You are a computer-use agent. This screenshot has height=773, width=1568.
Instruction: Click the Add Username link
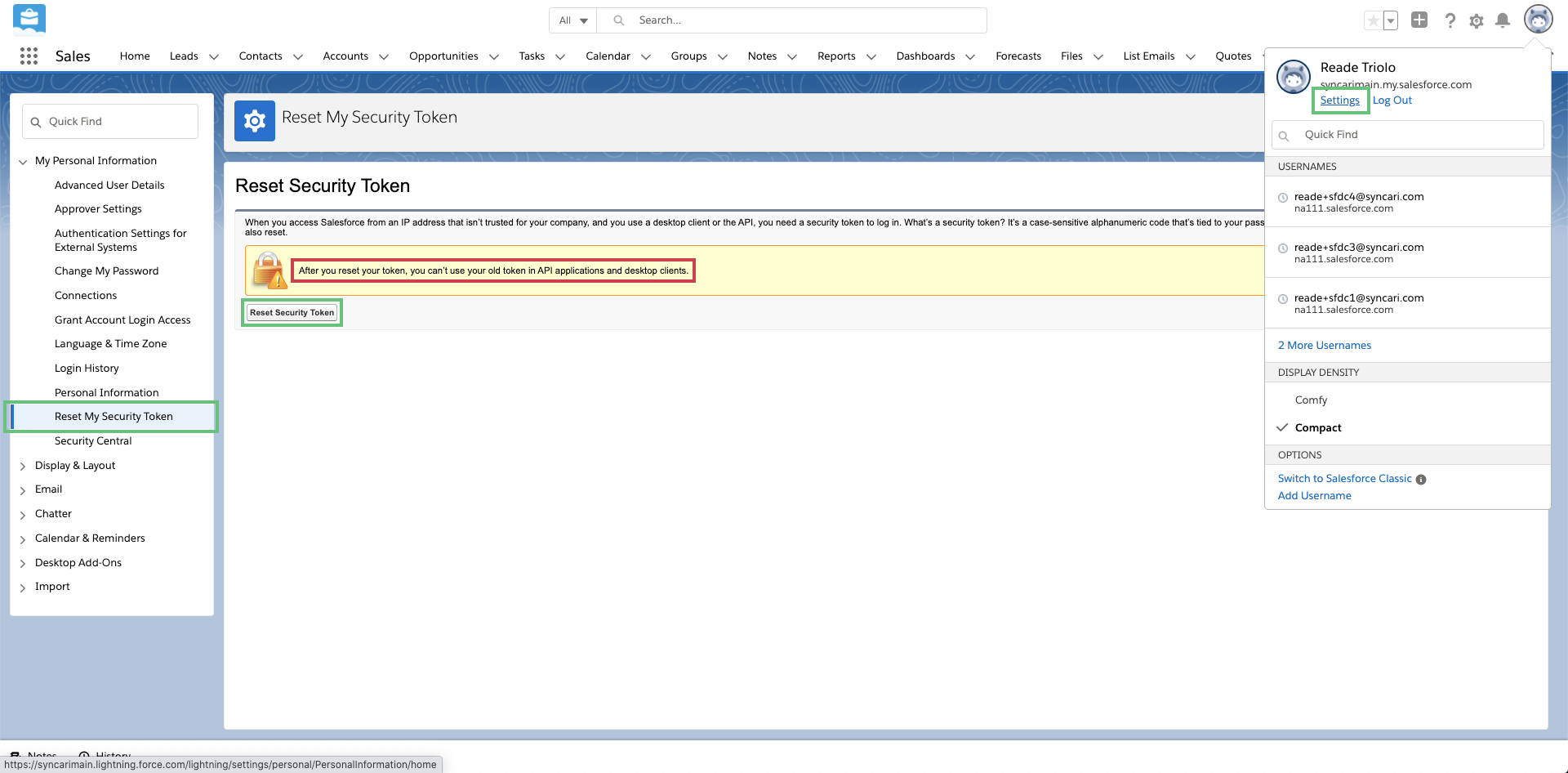coord(1315,496)
